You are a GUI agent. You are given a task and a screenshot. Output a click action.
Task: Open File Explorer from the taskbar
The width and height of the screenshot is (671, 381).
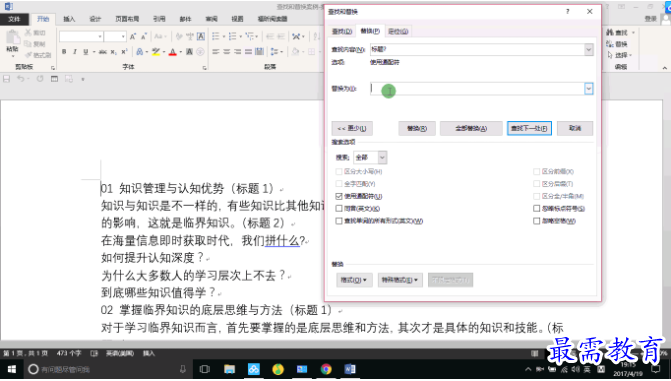229,369
